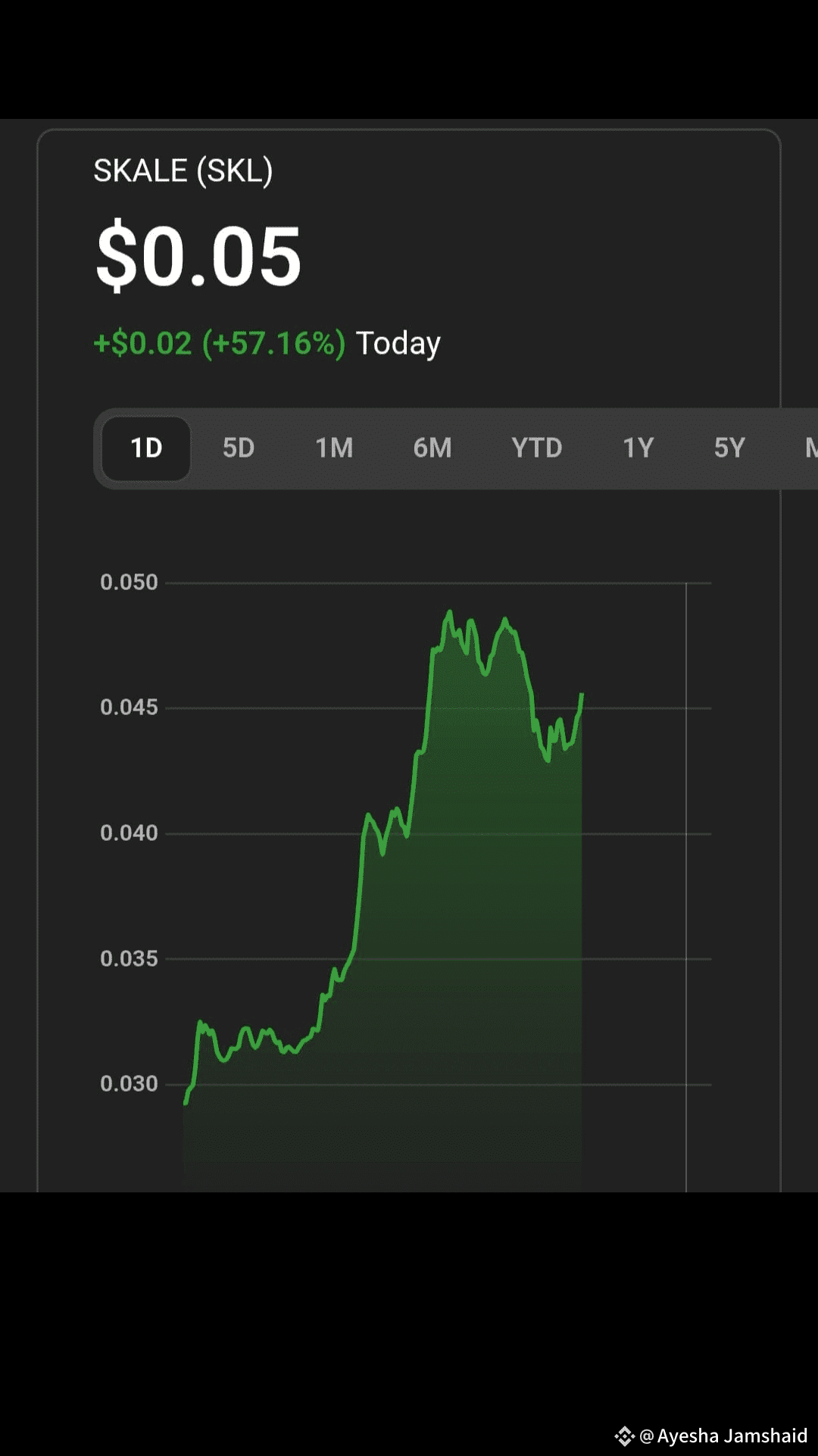The width and height of the screenshot is (818, 1456).
Task: Tap the $0.05 current price
Action: [198, 258]
